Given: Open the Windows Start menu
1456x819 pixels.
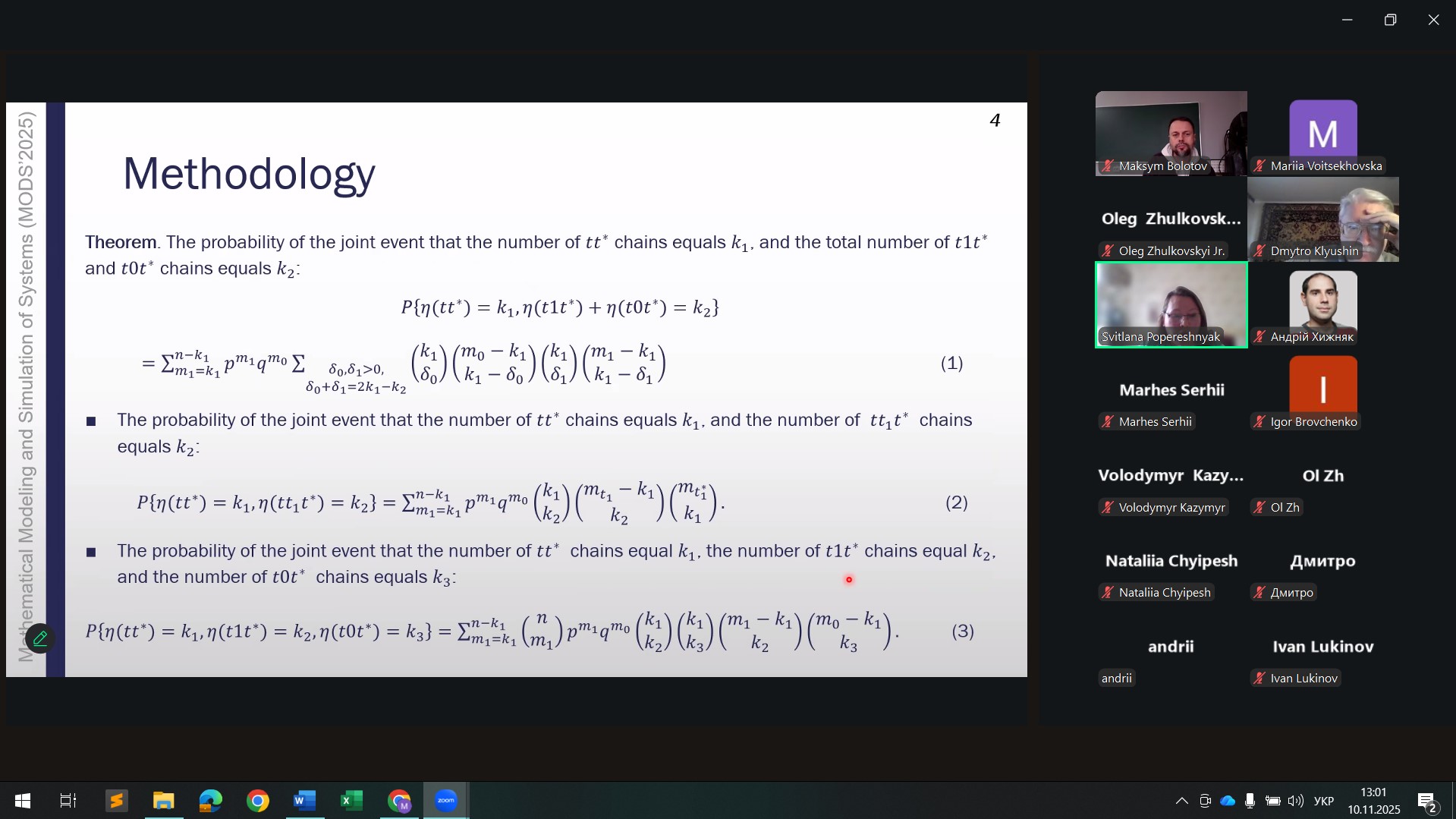Looking at the screenshot, I should pyautogui.click(x=23, y=801).
